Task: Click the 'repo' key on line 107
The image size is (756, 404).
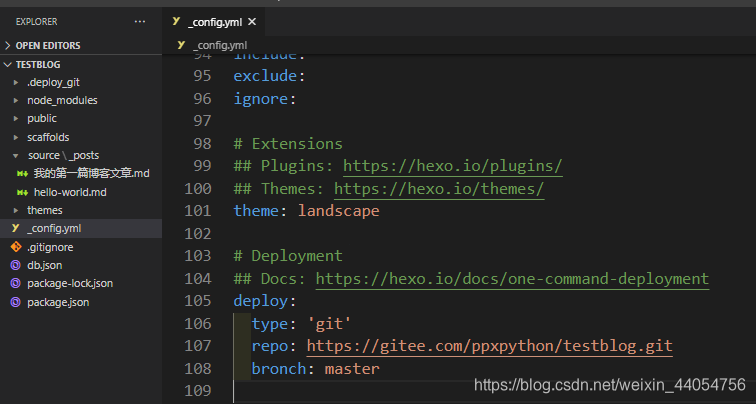Action: pyautogui.click(x=270, y=346)
